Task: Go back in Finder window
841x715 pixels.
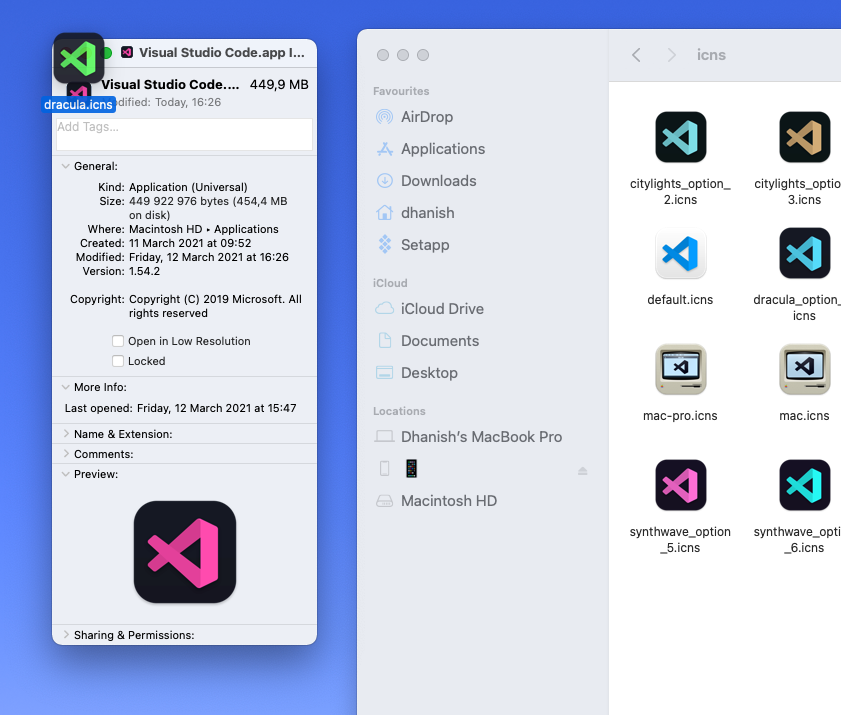Action: [636, 55]
